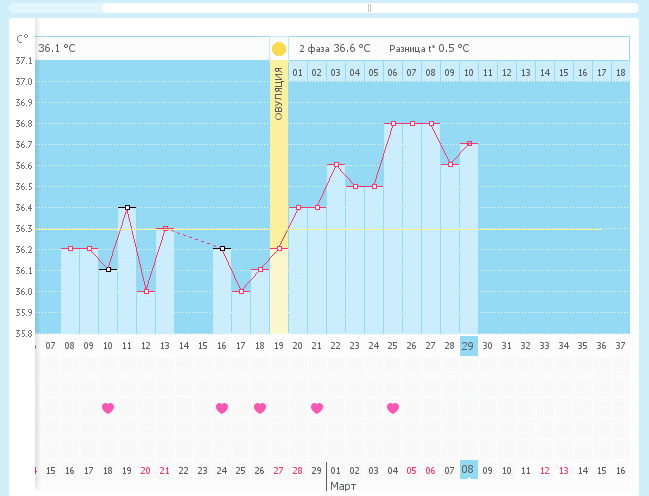649x496 pixels.
Task: Click the heart icon on March 04
Action: 393,408
